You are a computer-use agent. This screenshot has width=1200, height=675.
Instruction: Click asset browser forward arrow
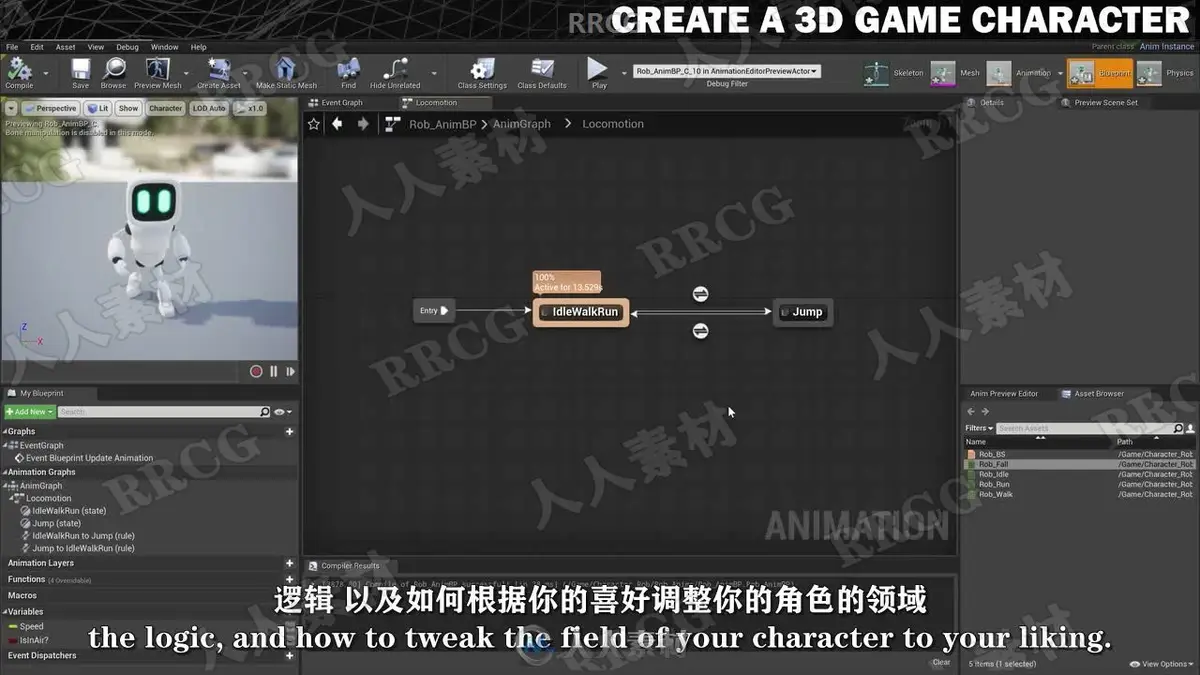[985, 411]
